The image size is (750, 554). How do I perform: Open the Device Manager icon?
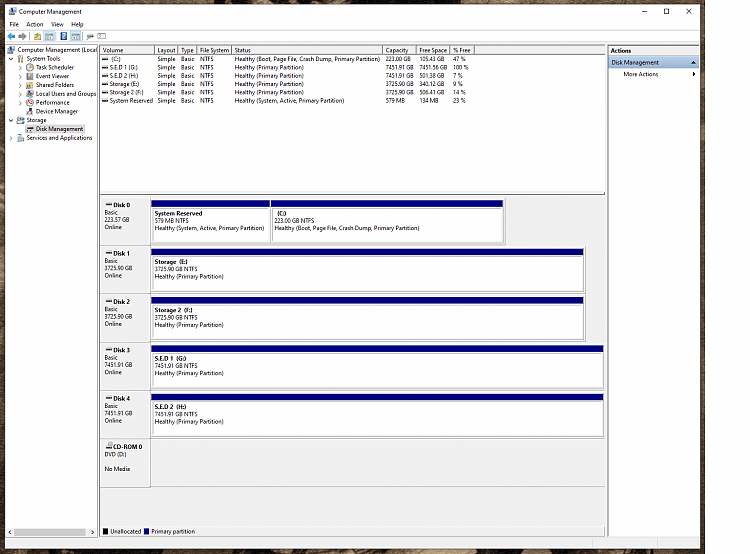[x=30, y=111]
